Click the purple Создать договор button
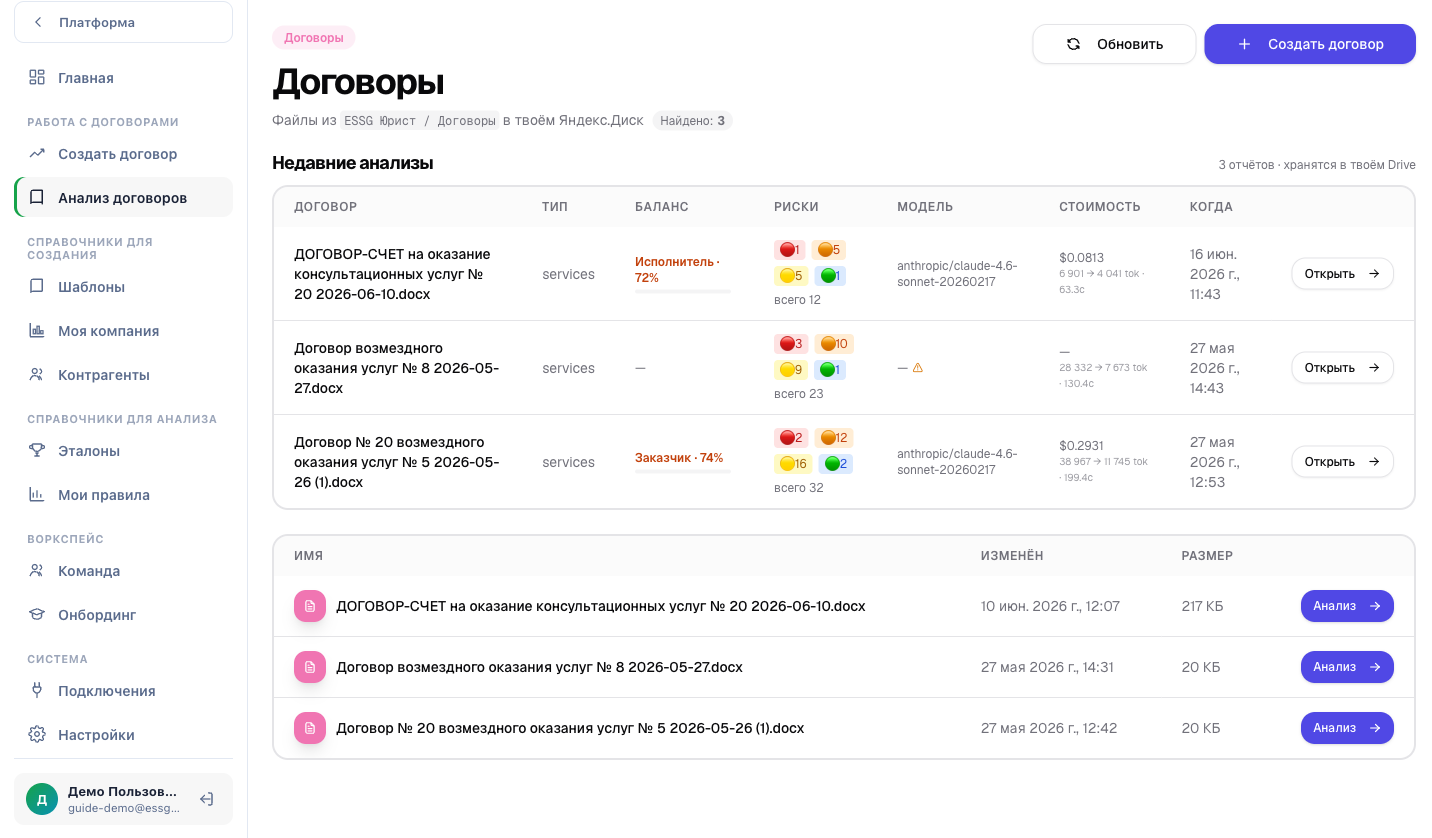The width and height of the screenshot is (1432, 838). pyautogui.click(x=1310, y=44)
